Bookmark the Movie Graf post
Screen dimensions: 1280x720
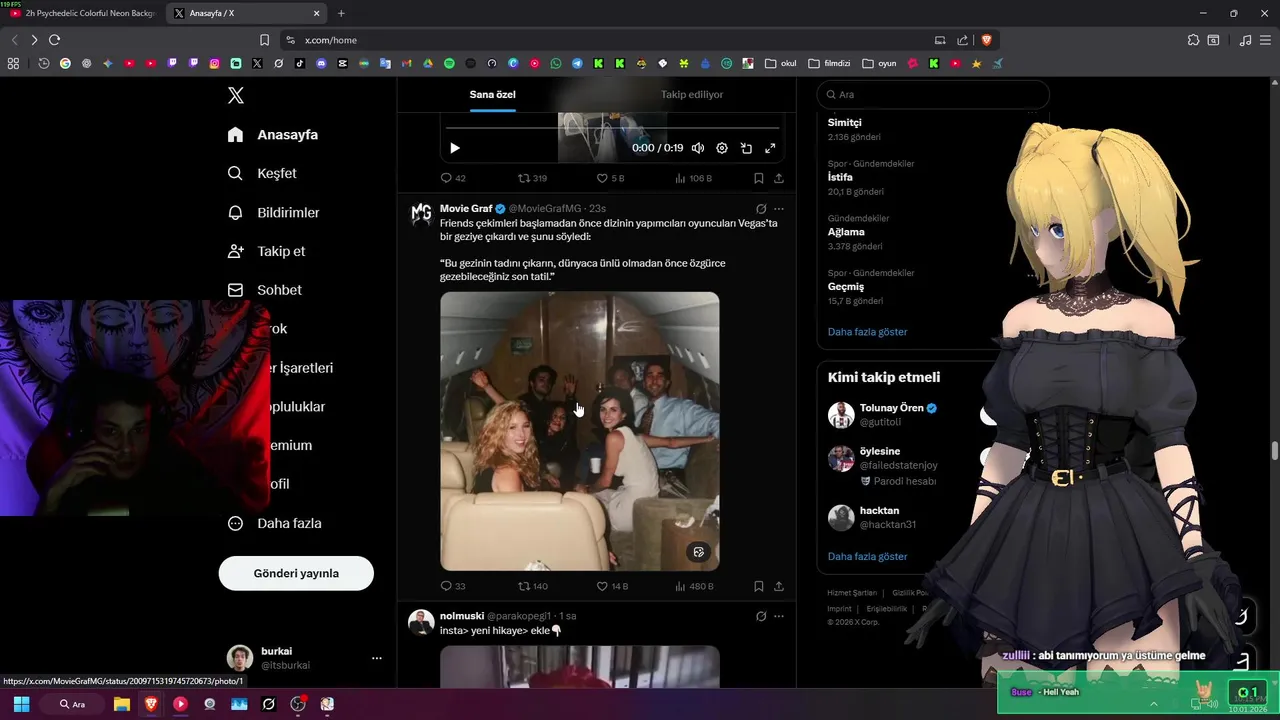[759, 586]
